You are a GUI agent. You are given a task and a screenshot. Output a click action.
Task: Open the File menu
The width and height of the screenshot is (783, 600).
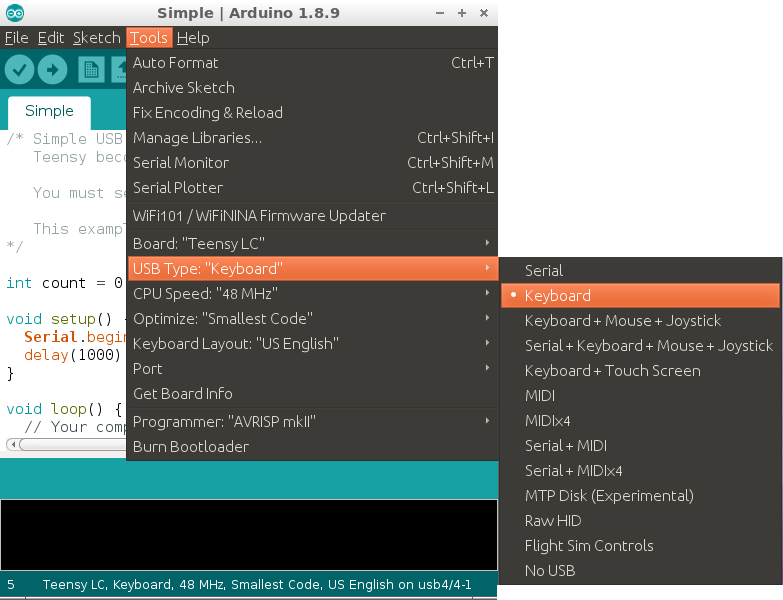click(16, 38)
